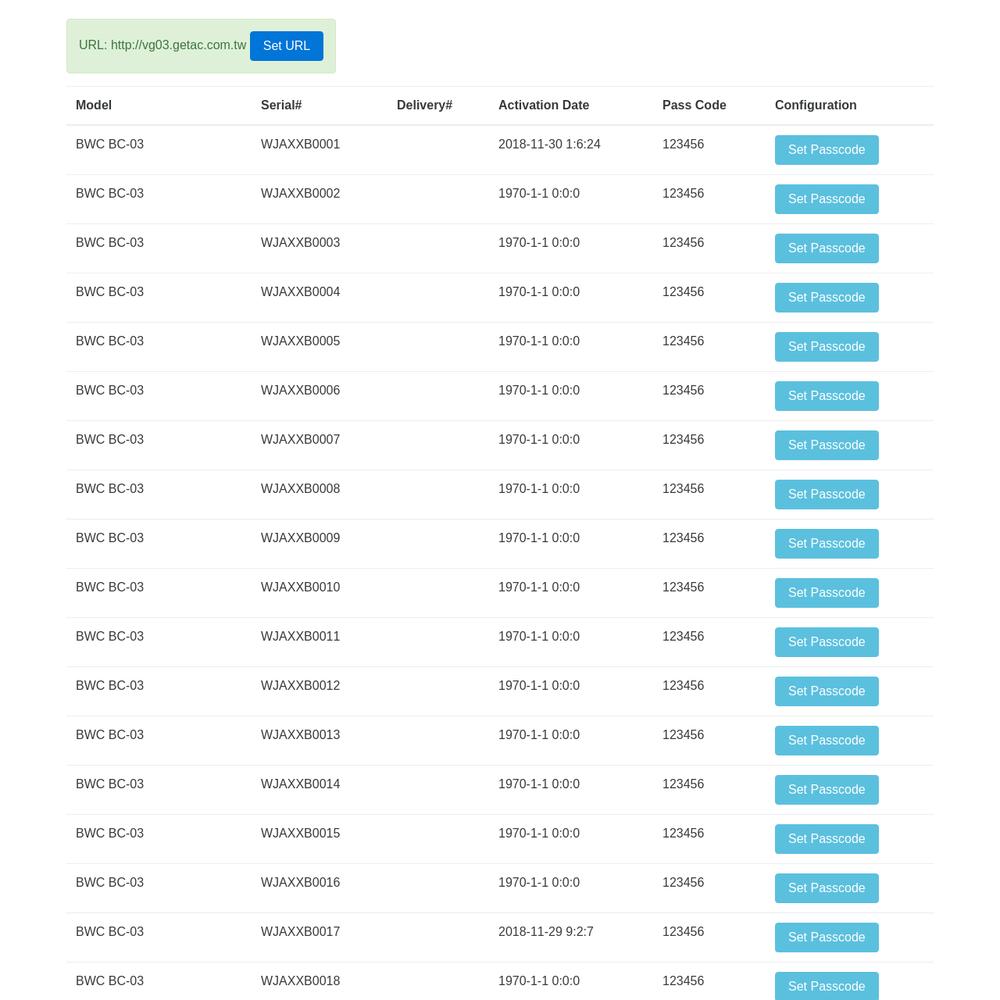The image size is (1000, 1000).
Task: Set Passcode for serial WJAXXB0003
Action: point(827,248)
